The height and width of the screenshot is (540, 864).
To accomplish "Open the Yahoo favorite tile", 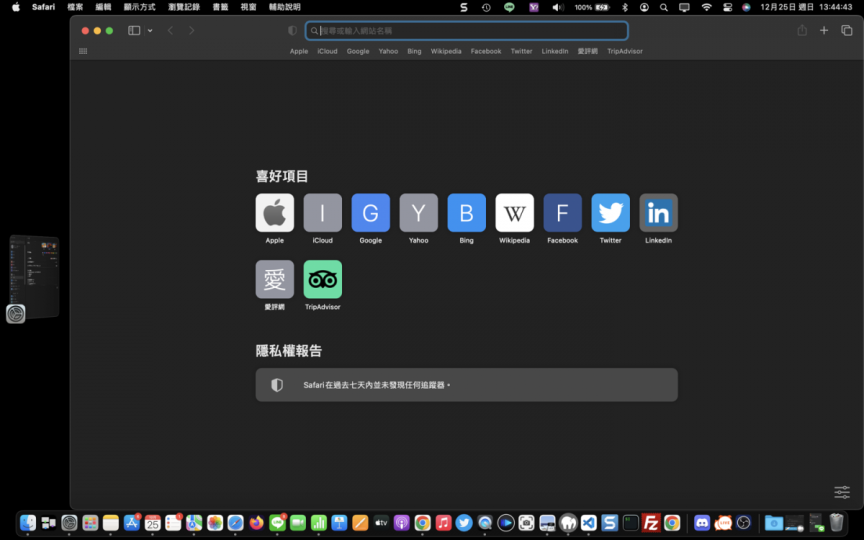I will click(418, 213).
